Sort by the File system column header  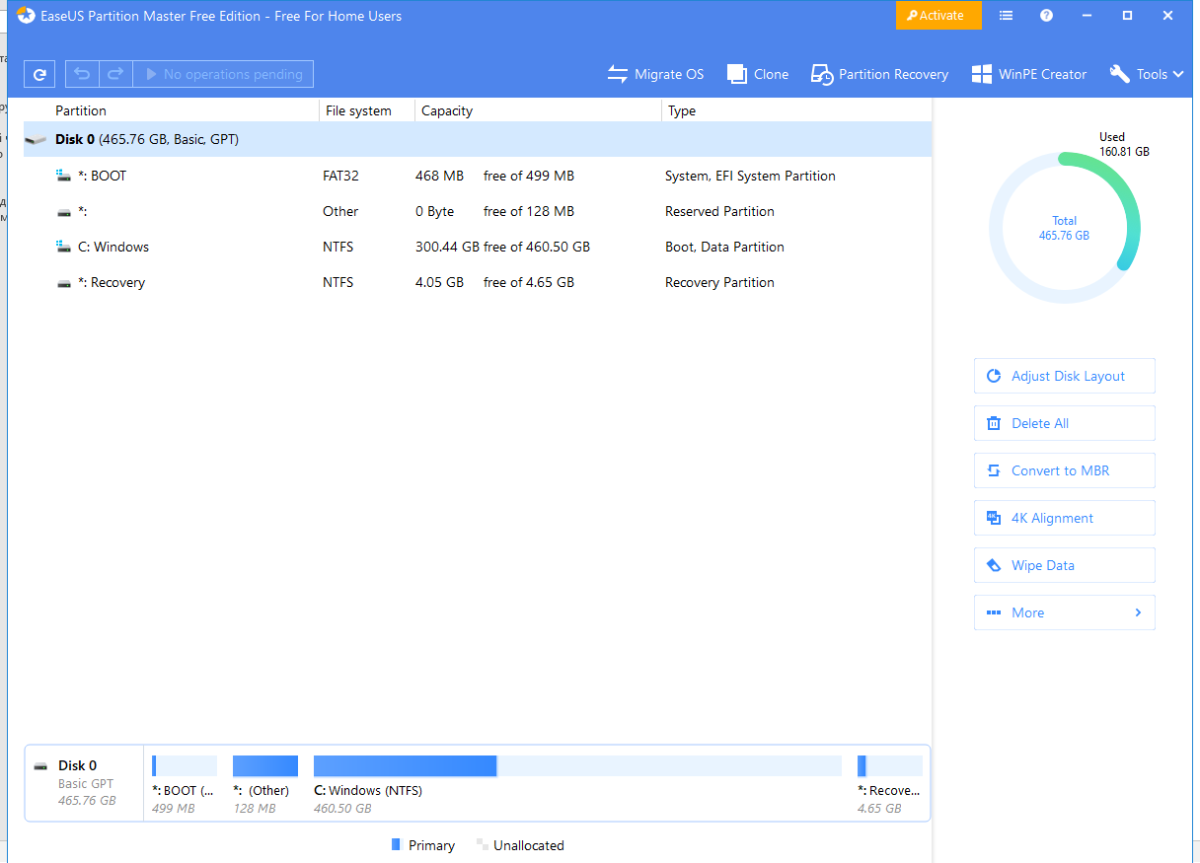point(359,111)
